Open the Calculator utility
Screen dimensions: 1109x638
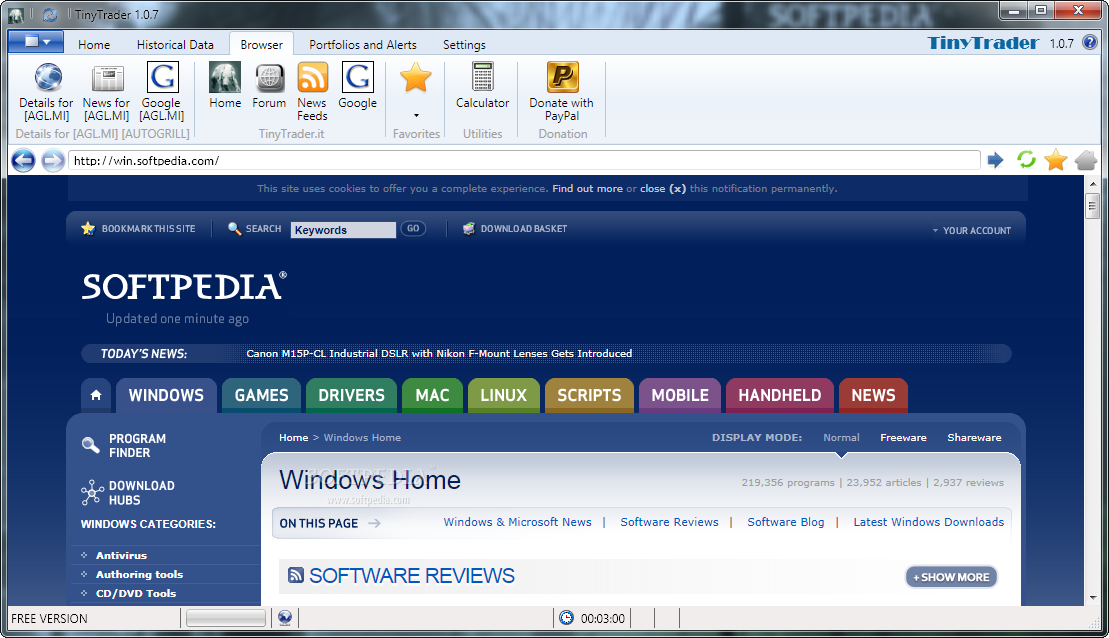482,77
